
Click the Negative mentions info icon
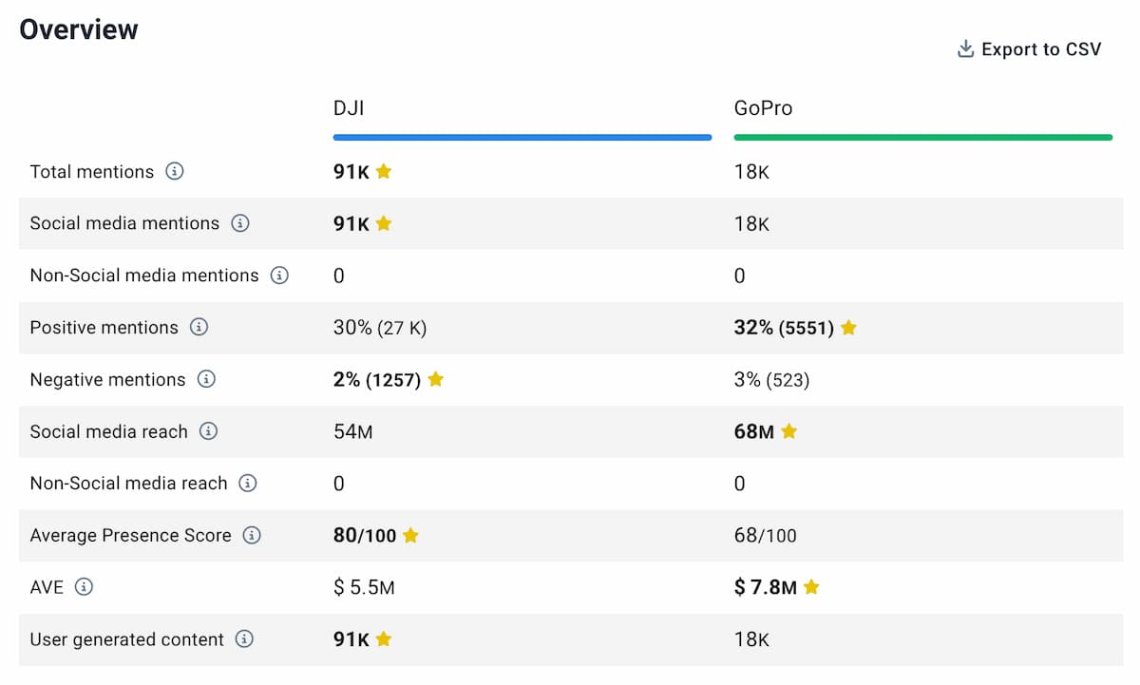(206, 379)
